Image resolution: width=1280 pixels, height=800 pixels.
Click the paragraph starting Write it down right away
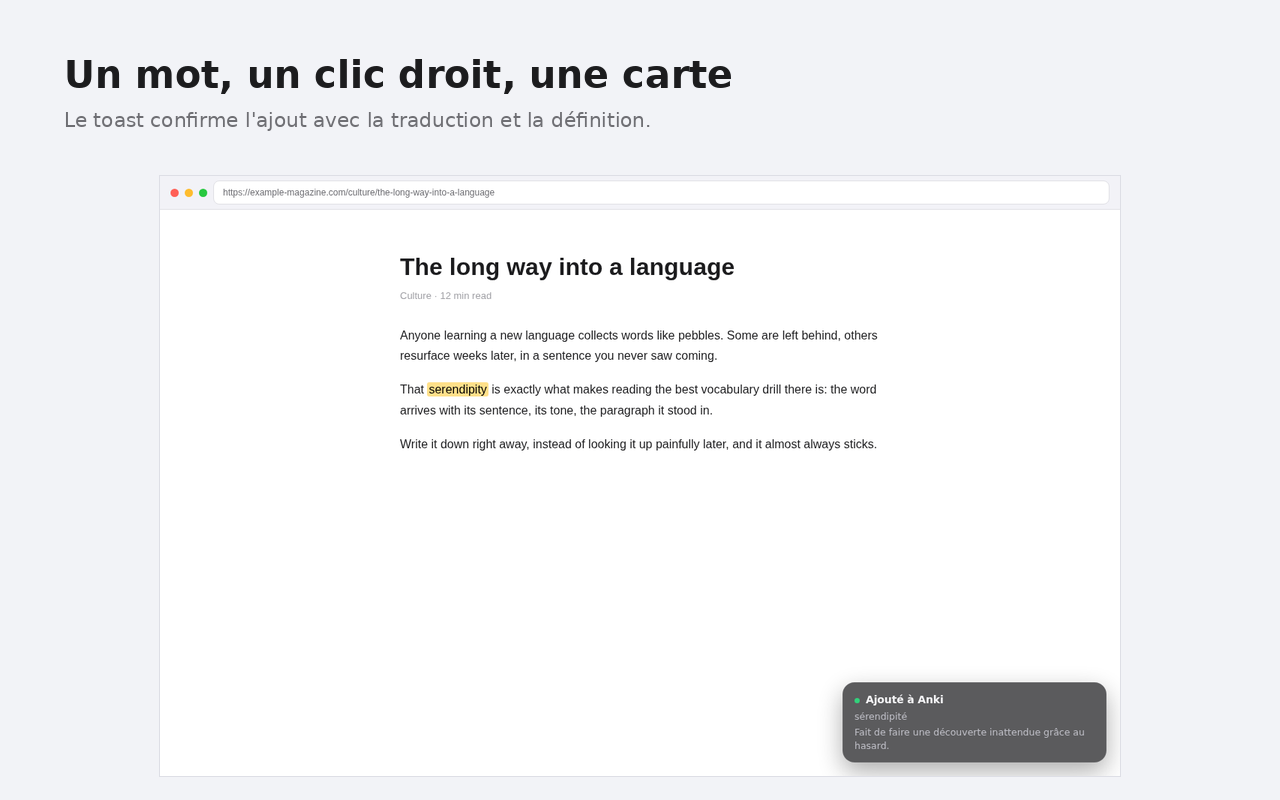click(x=638, y=444)
